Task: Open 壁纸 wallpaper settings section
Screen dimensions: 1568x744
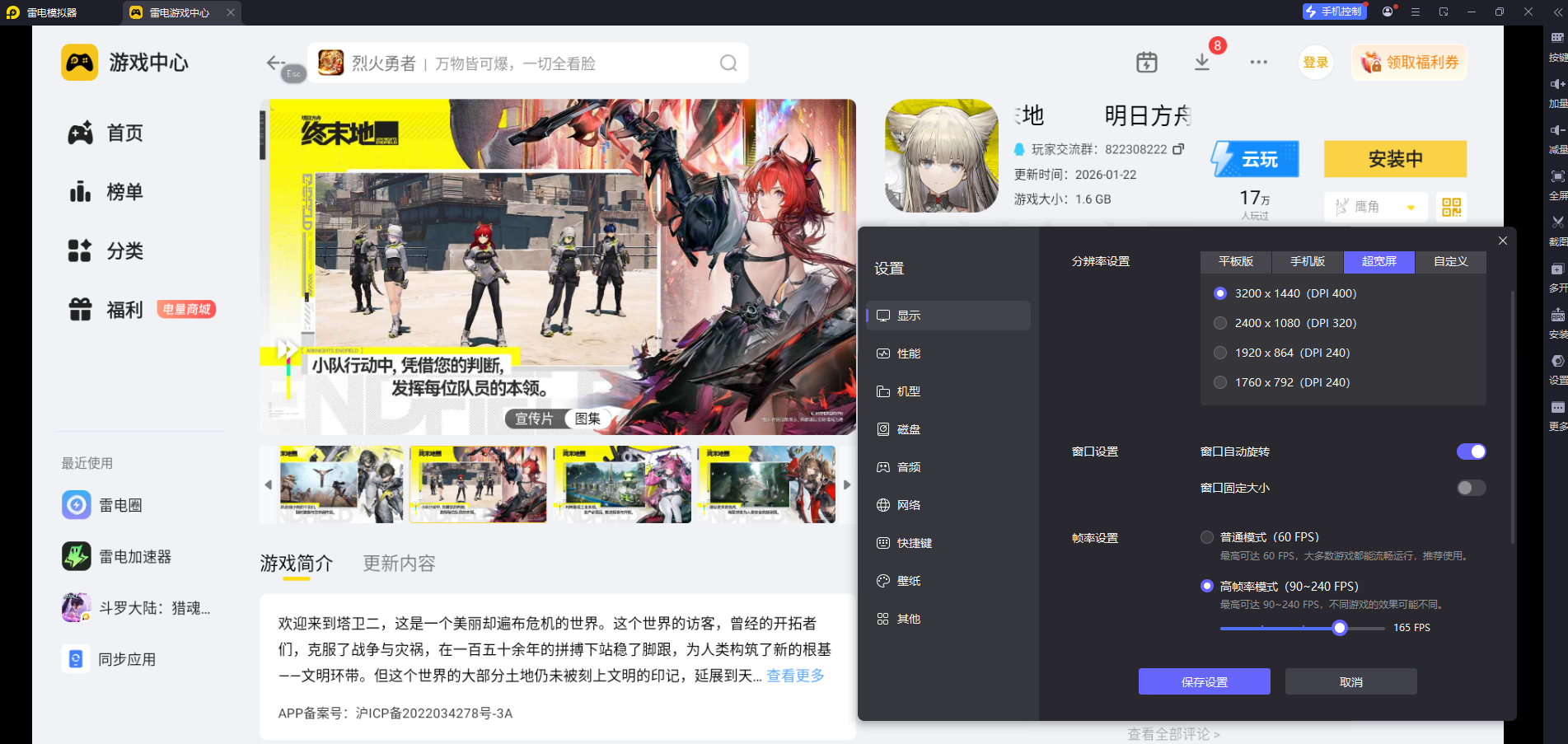Action: [948, 581]
